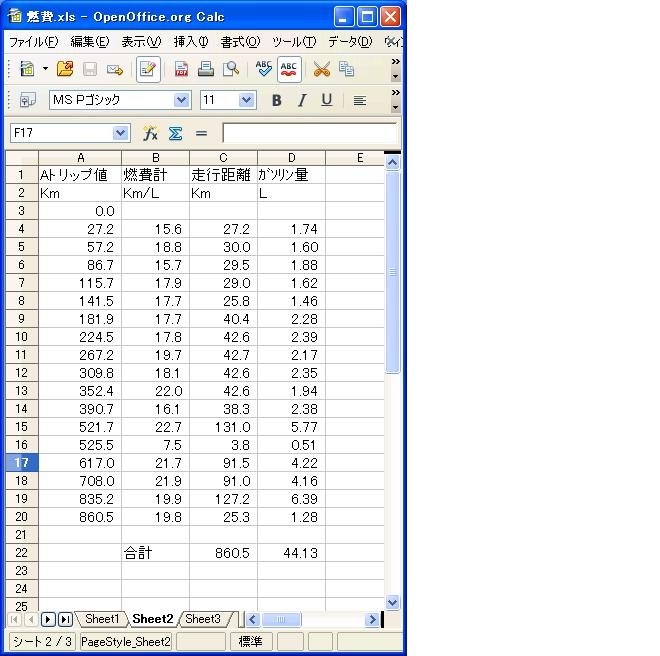Click the vertical scrollbar down arrow
660x656 pixels.
click(392, 603)
